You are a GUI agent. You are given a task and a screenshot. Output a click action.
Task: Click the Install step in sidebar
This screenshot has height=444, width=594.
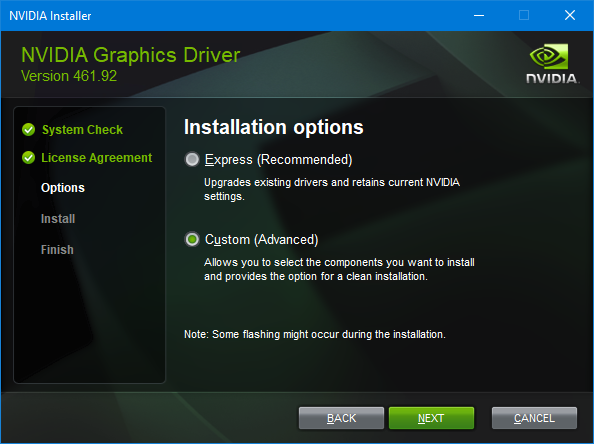58,219
